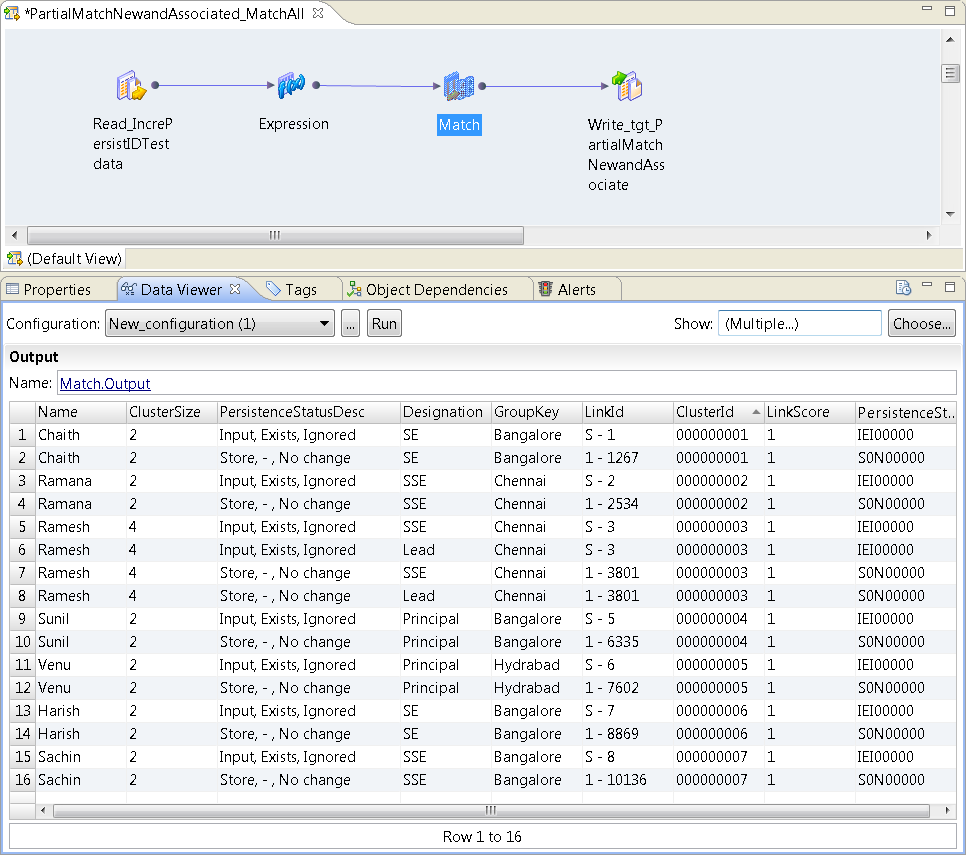This screenshot has height=855, width=966.
Task: Click the browse ellipsis button next to Configuration
Action: pyautogui.click(x=350, y=324)
